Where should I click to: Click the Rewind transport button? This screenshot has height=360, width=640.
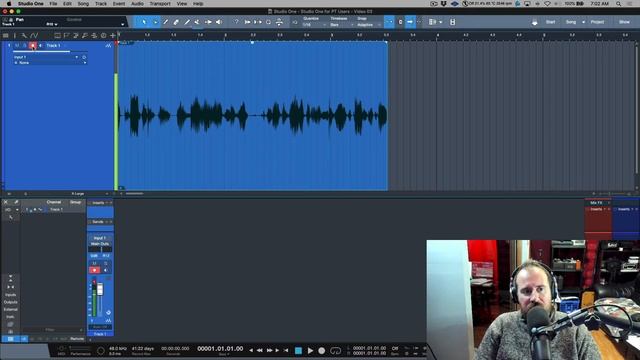(260, 351)
